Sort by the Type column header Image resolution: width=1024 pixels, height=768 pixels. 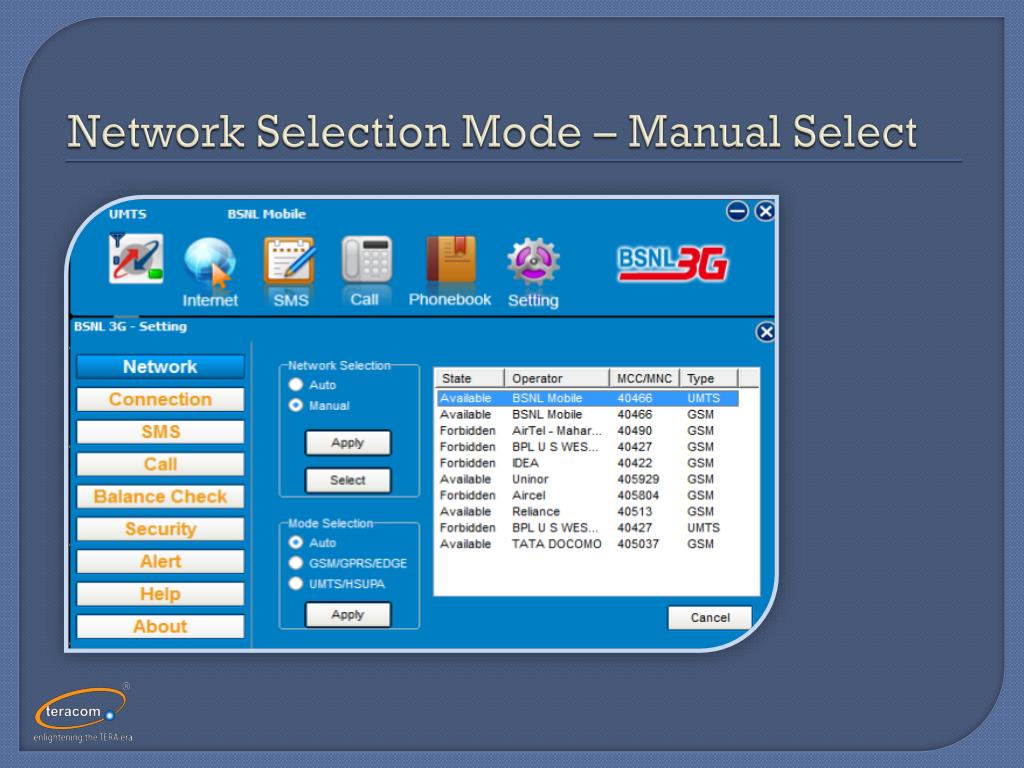(709, 379)
